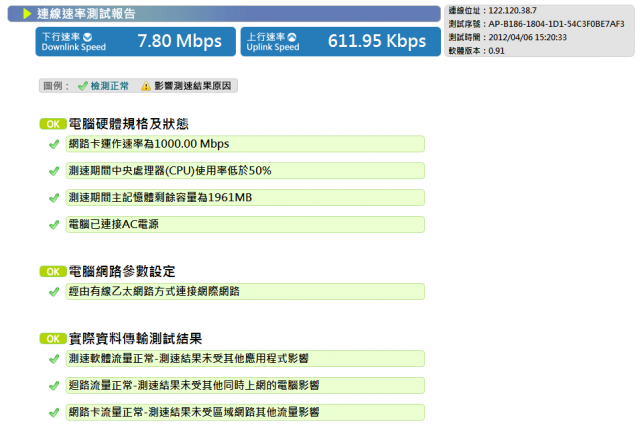
Task: Click the 電腦網路參數設定 section heading
Action: [x=122, y=272]
